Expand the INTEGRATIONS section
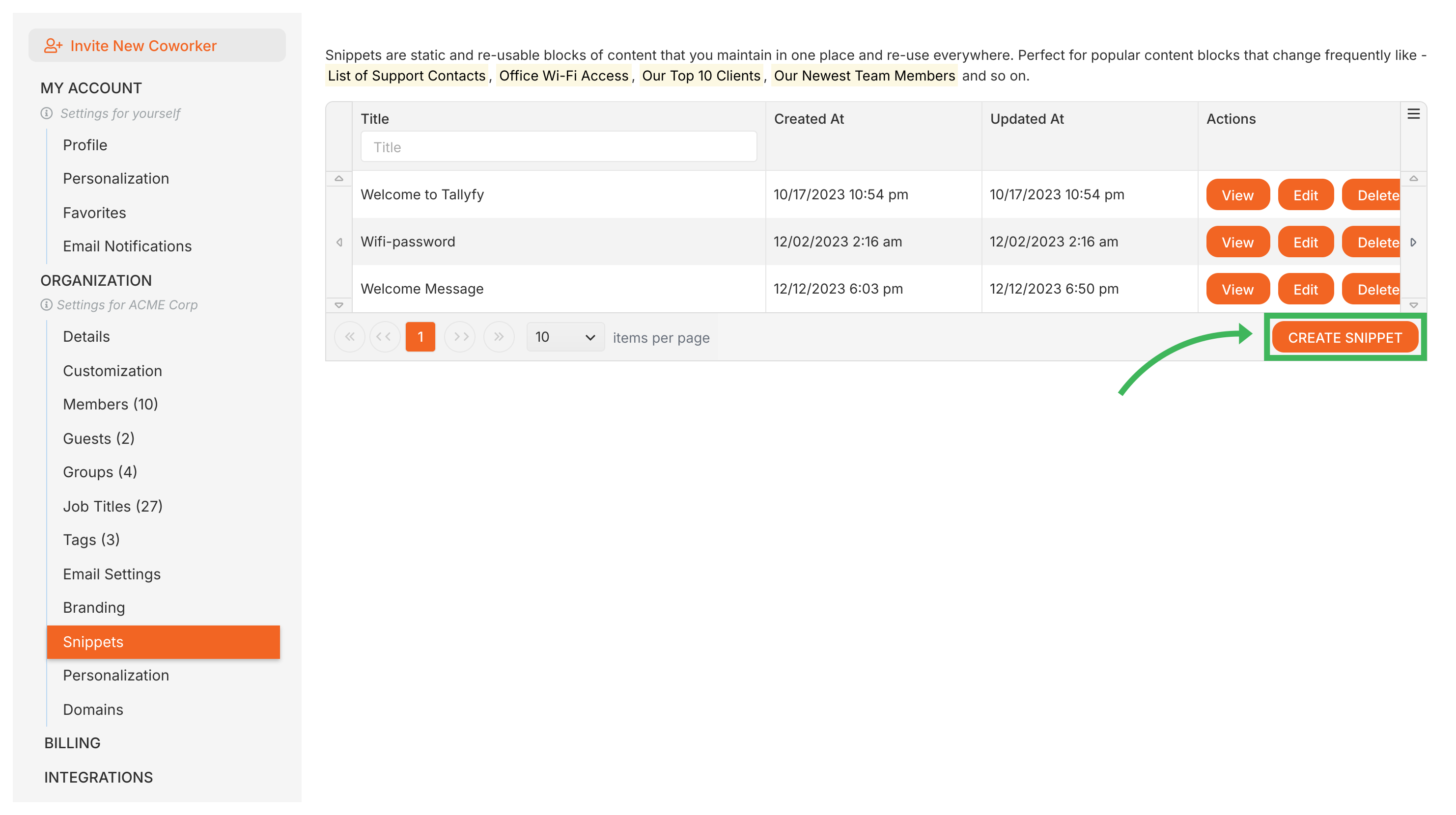This screenshot has height=815, width=1456. (x=98, y=778)
